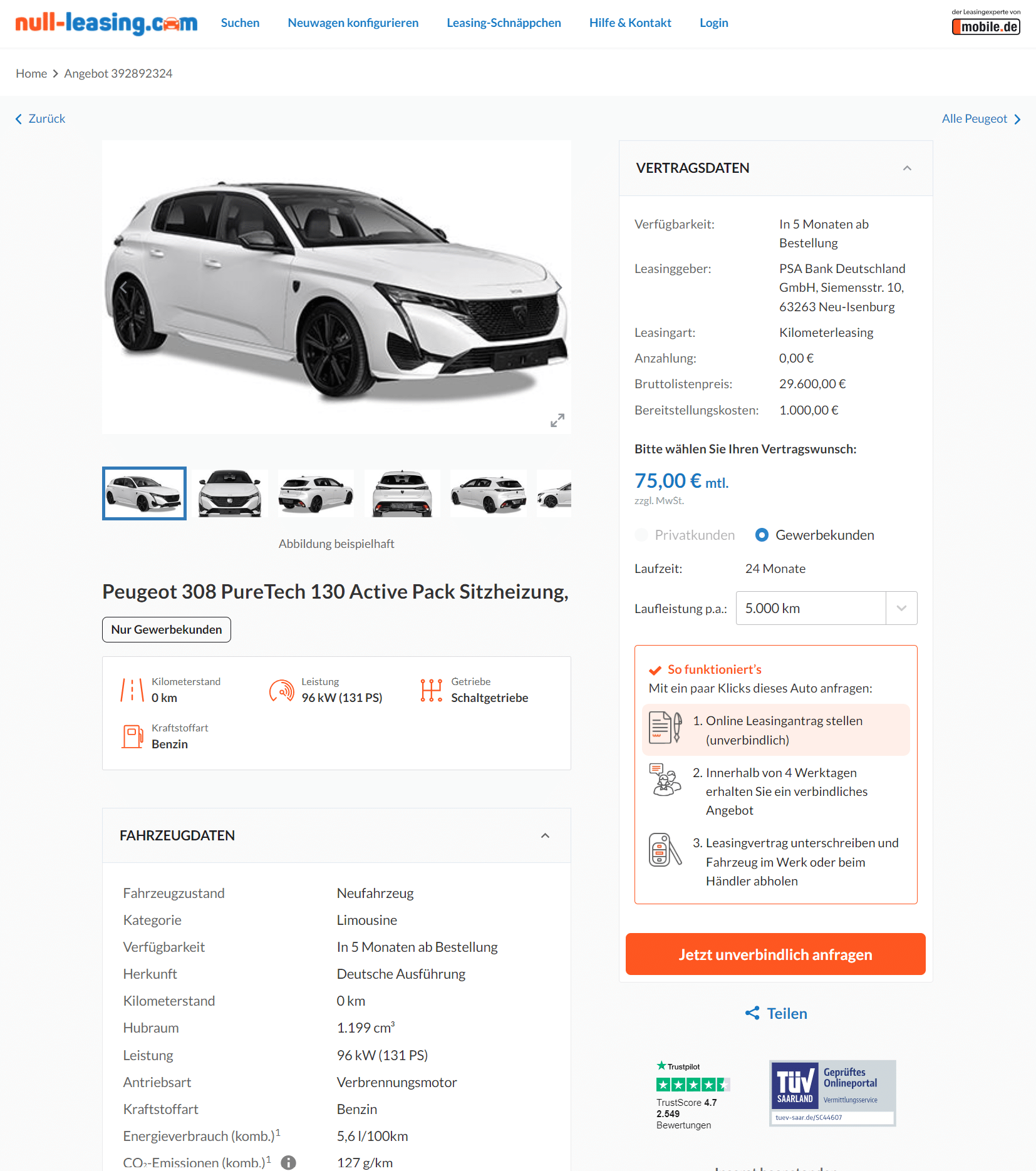Screen dimensions: 1036x1171
Task: Open the Login menu item
Action: tap(714, 23)
